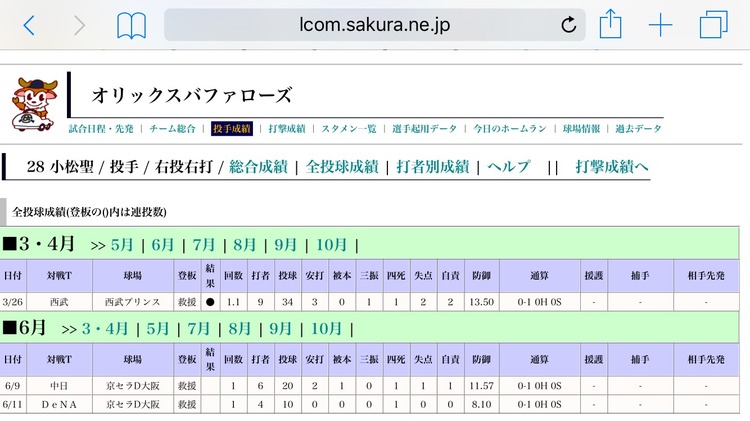
Task: Open the スタメン一覧 menu link
Action: pos(349,129)
